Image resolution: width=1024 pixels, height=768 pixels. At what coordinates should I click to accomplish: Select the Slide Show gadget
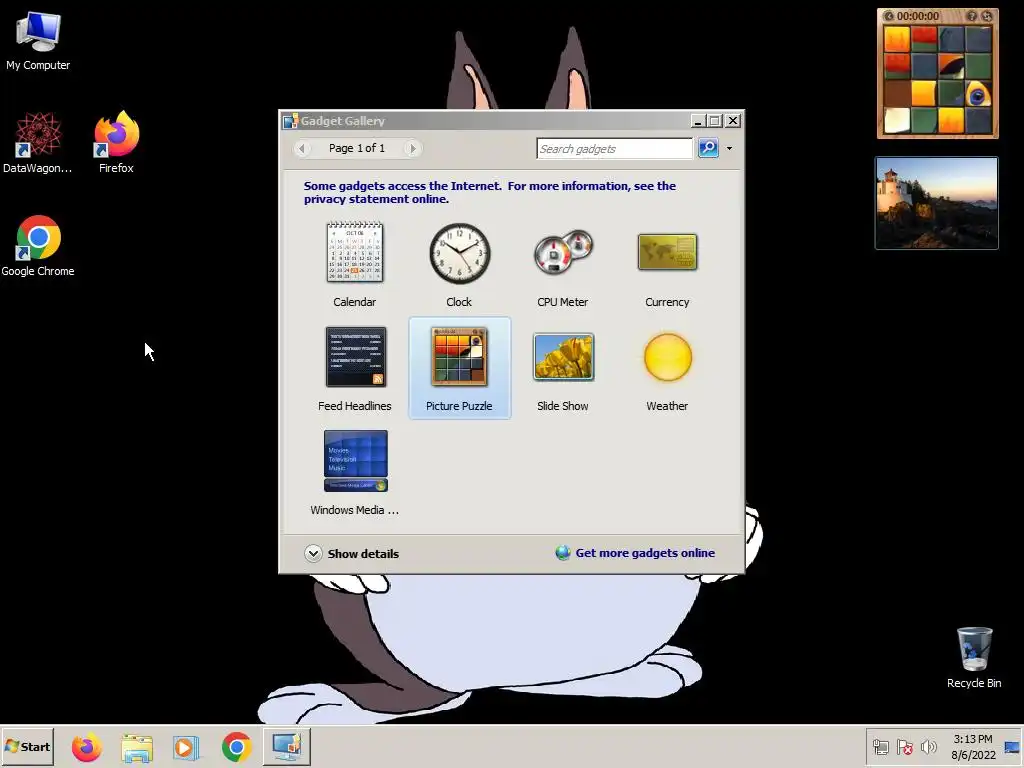click(562, 368)
